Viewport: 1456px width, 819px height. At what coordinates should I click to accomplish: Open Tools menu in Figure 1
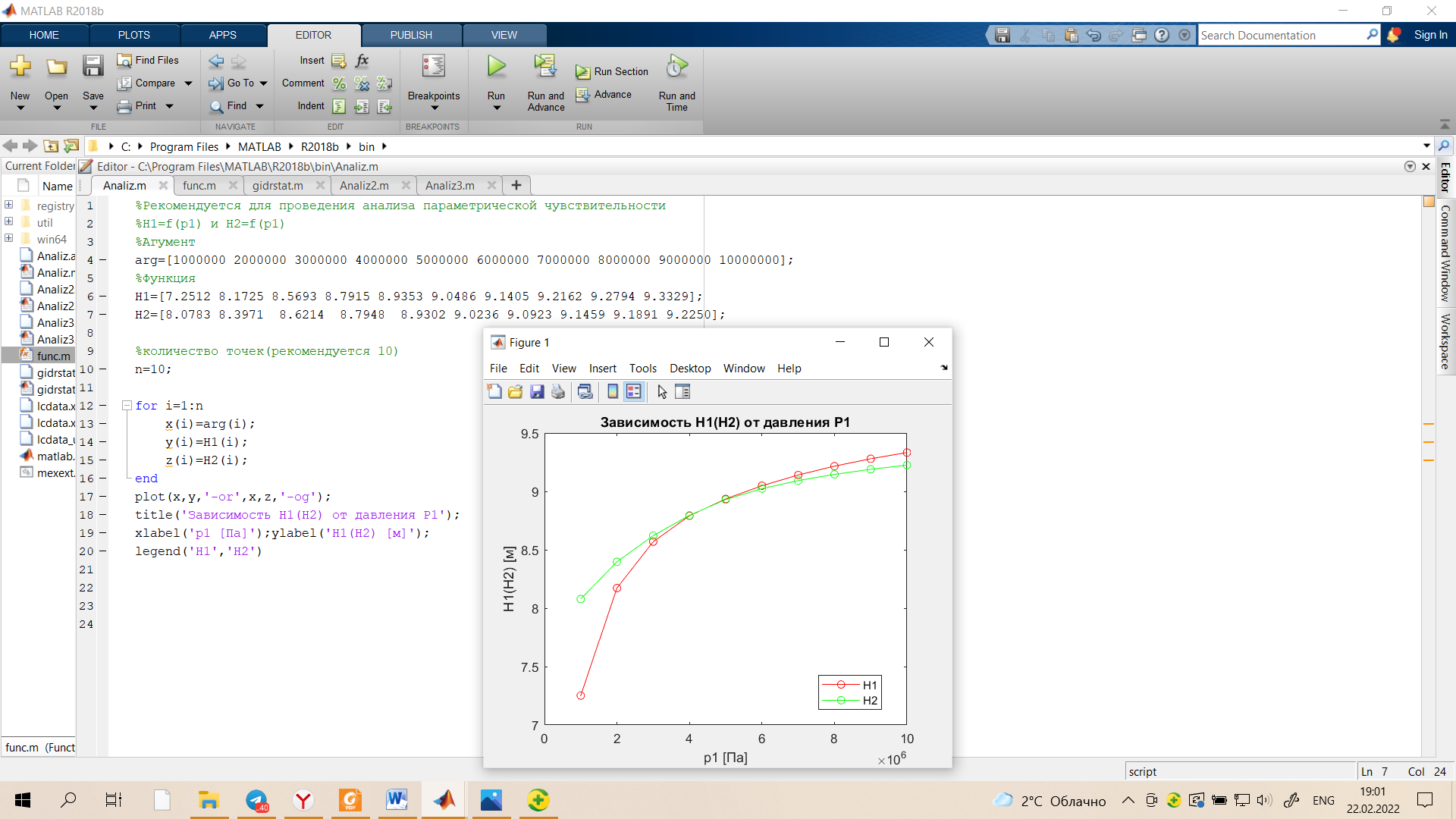(642, 369)
